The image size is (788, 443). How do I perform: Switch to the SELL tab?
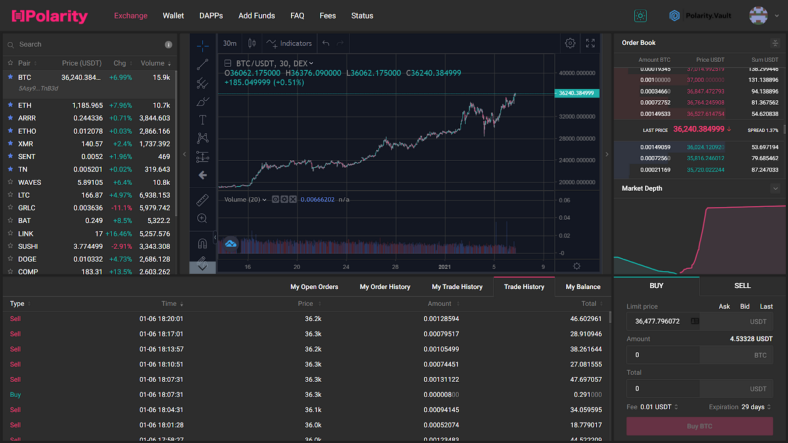click(x=742, y=286)
